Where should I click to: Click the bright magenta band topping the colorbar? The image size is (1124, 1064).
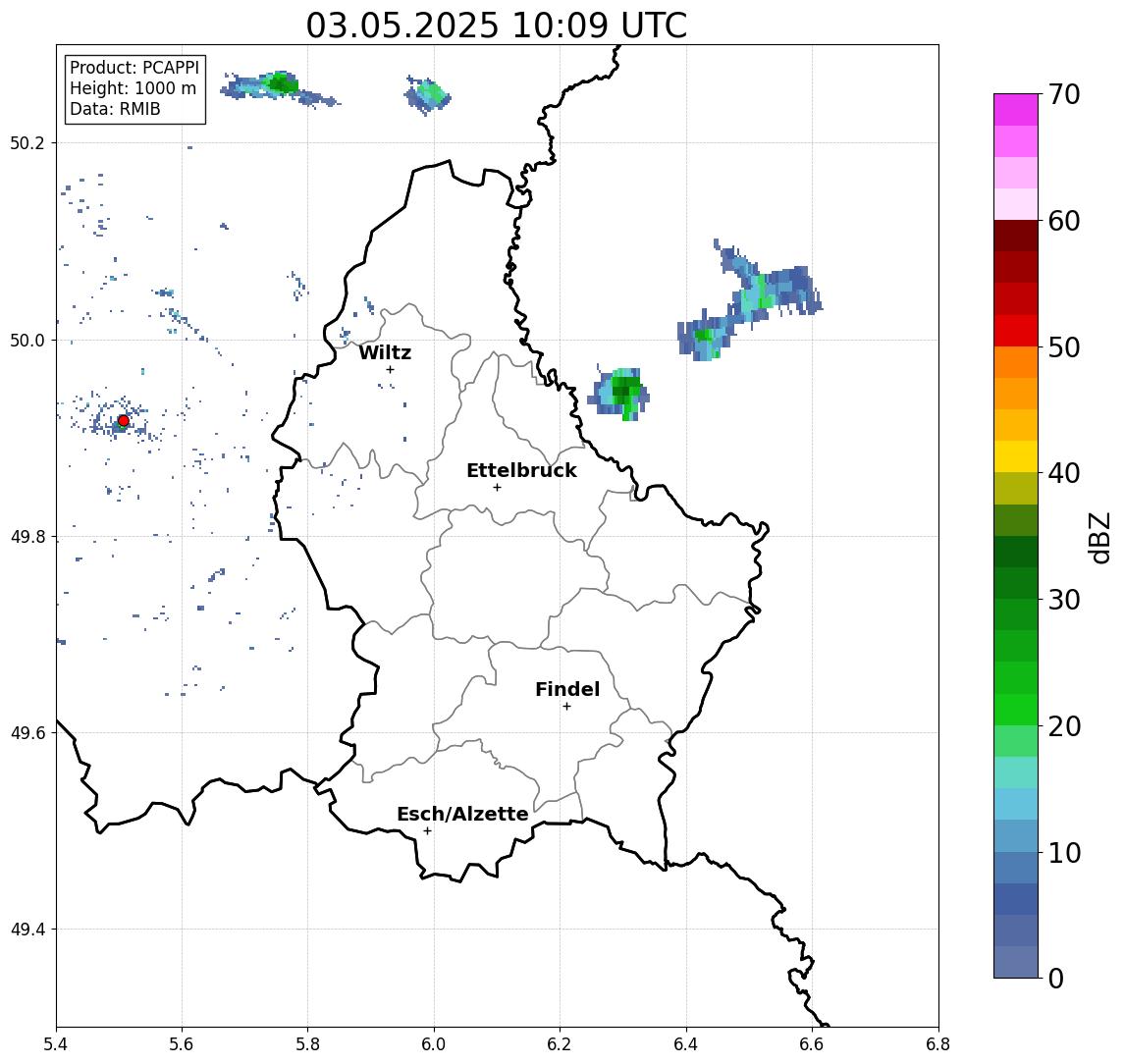(x=1016, y=110)
